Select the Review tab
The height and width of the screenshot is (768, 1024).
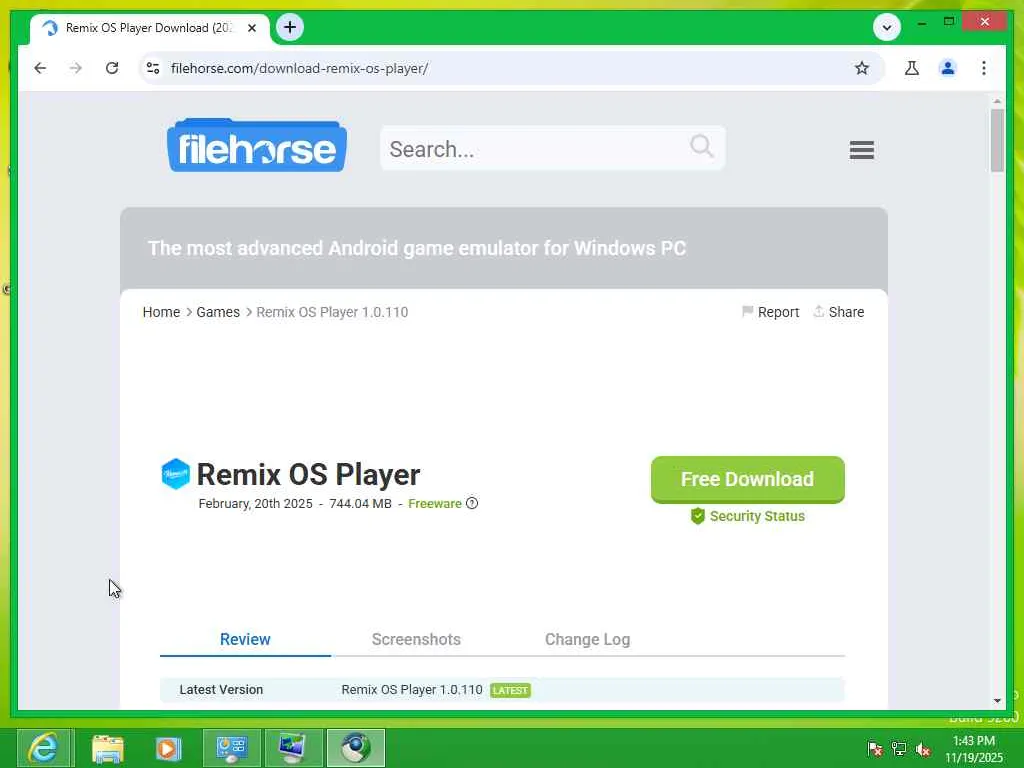(245, 639)
